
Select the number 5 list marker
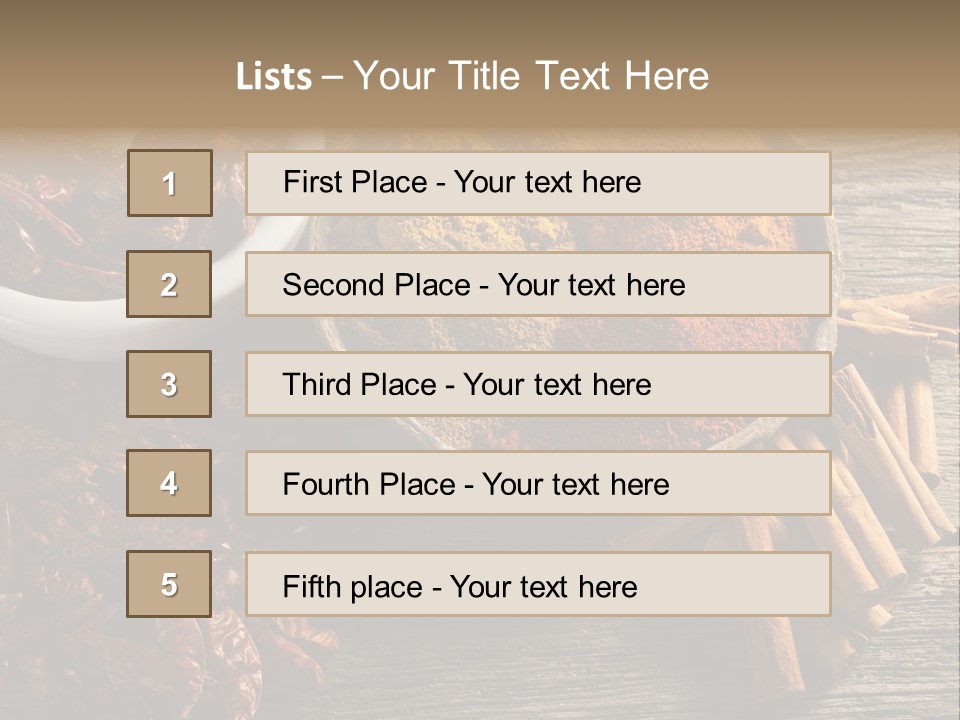tap(169, 584)
